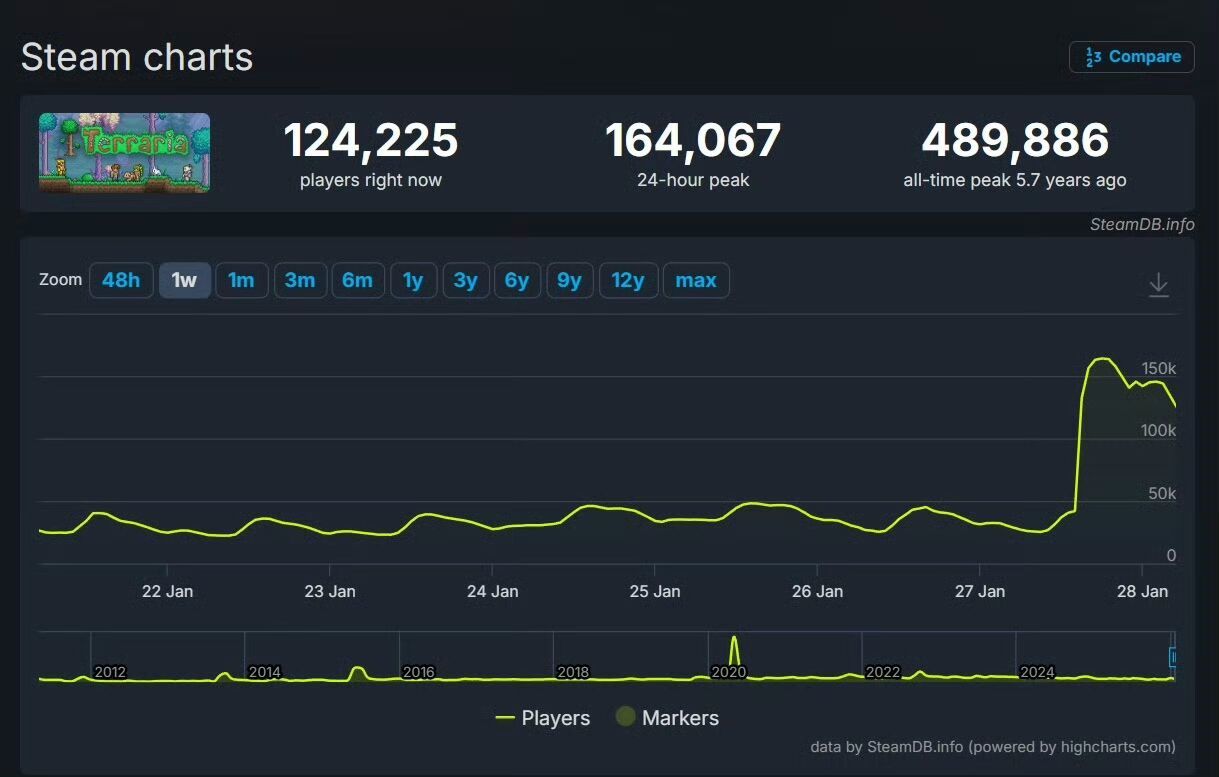Open the chart download menu icon
The image size is (1219, 777).
(x=1158, y=284)
